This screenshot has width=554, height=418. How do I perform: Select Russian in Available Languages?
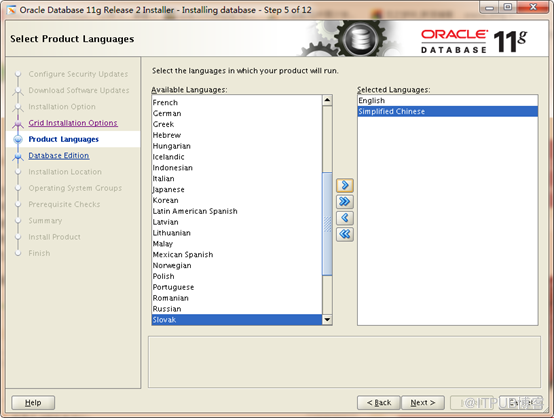pyautogui.click(x=237, y=309)
